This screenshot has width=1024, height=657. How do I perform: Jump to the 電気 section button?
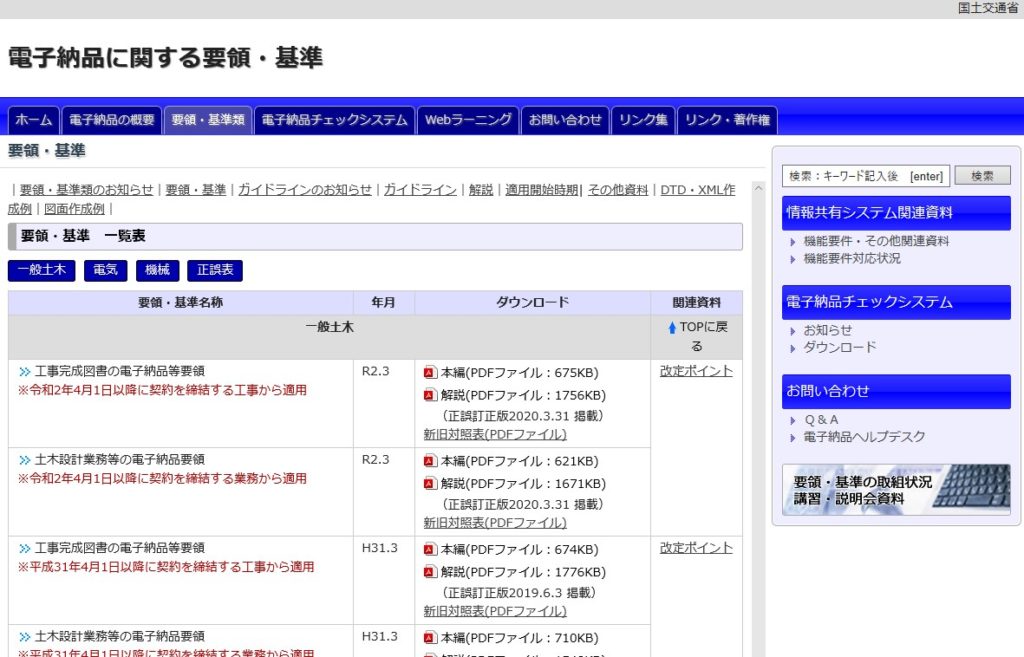click(105, 270)
